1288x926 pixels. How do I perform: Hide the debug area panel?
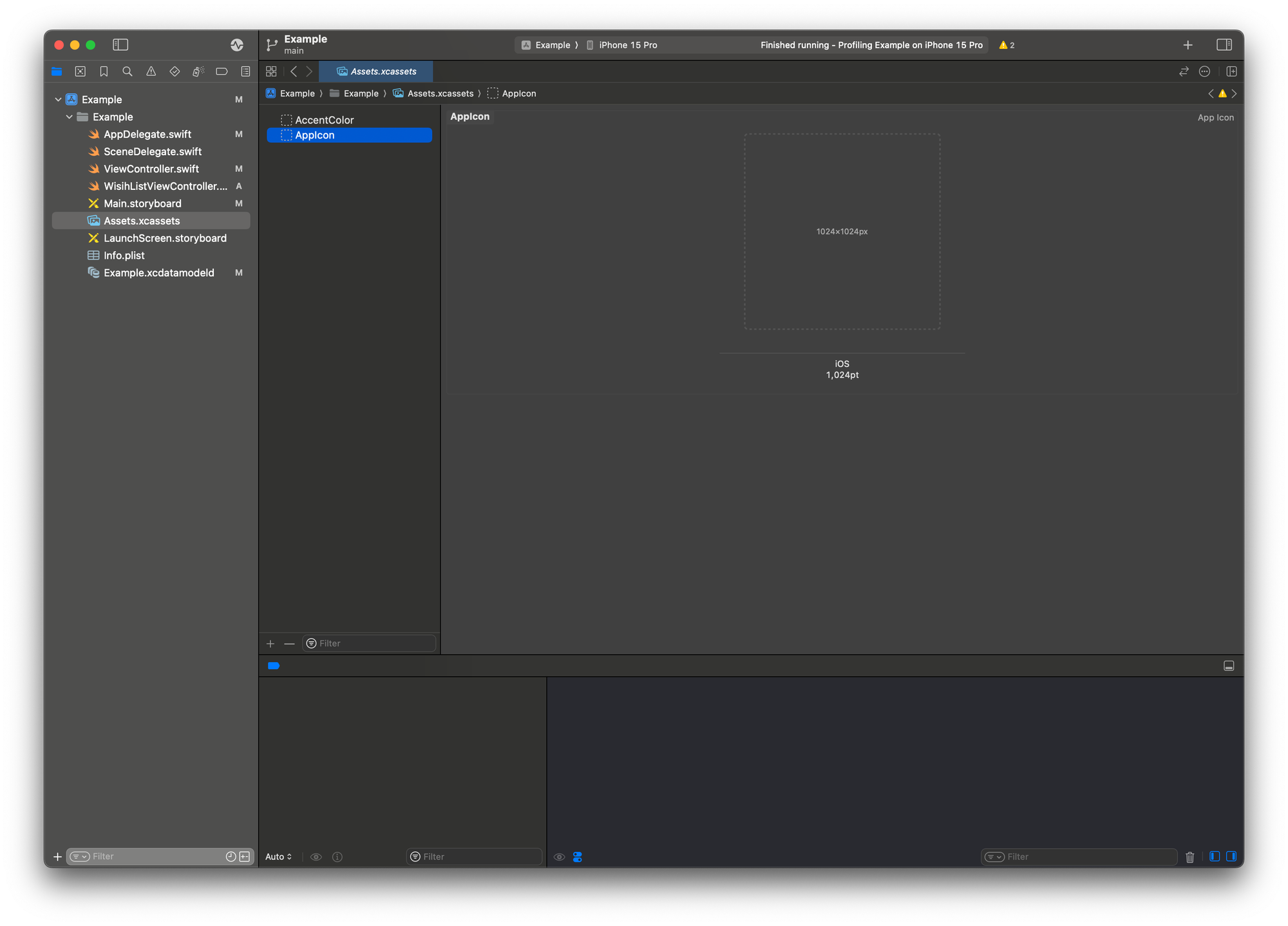[x=1228, y=666]
